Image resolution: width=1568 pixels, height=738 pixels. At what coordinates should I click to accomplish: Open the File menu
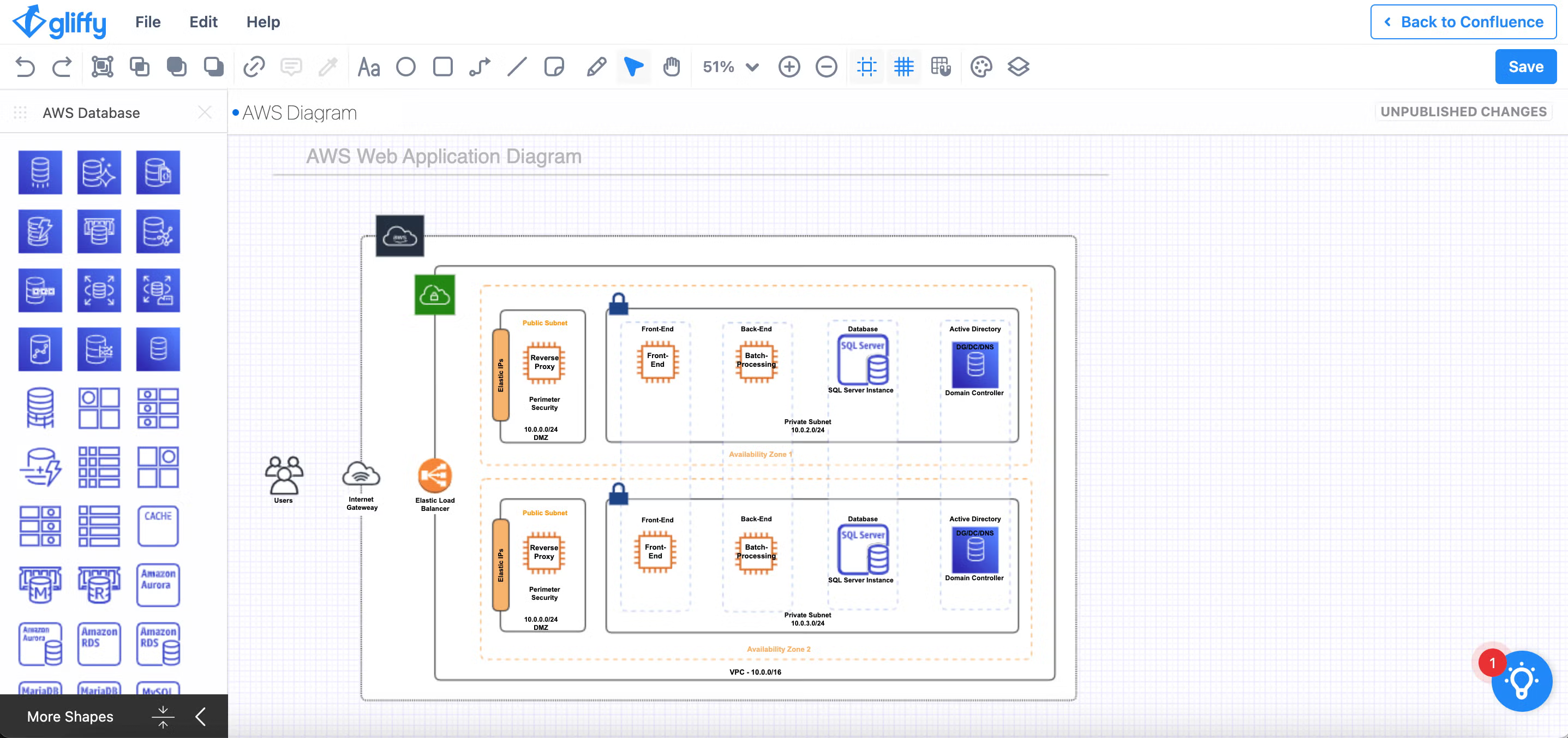pyautogui.click(x=148, y=22)
